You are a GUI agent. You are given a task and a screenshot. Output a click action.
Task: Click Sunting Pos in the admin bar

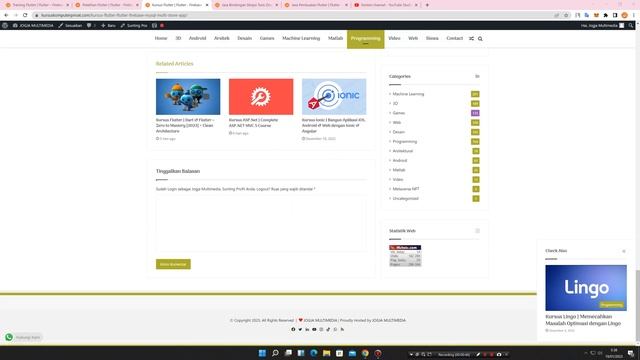point(133,25)
